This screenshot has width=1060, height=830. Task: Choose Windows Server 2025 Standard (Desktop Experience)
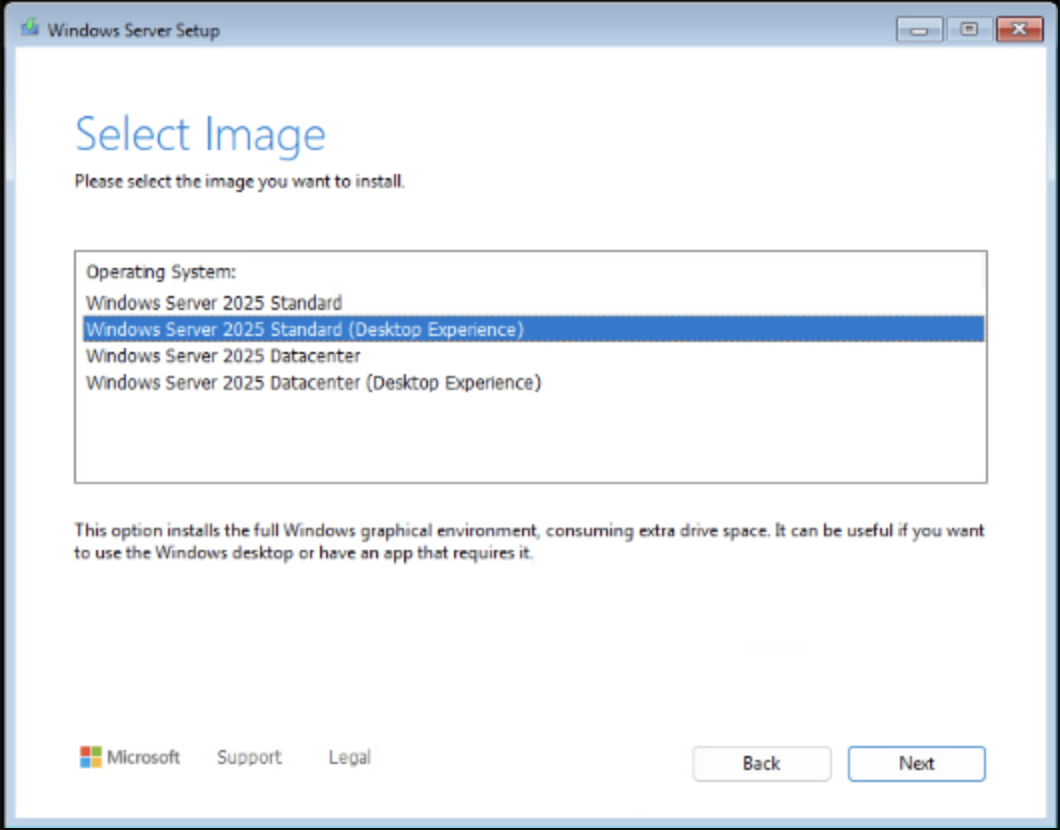533,329
